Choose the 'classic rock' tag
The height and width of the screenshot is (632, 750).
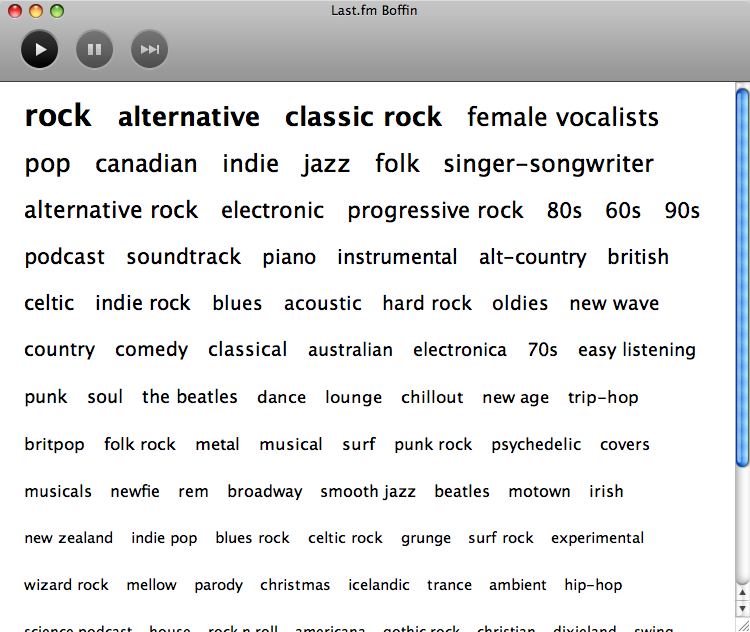pos(363,117)
